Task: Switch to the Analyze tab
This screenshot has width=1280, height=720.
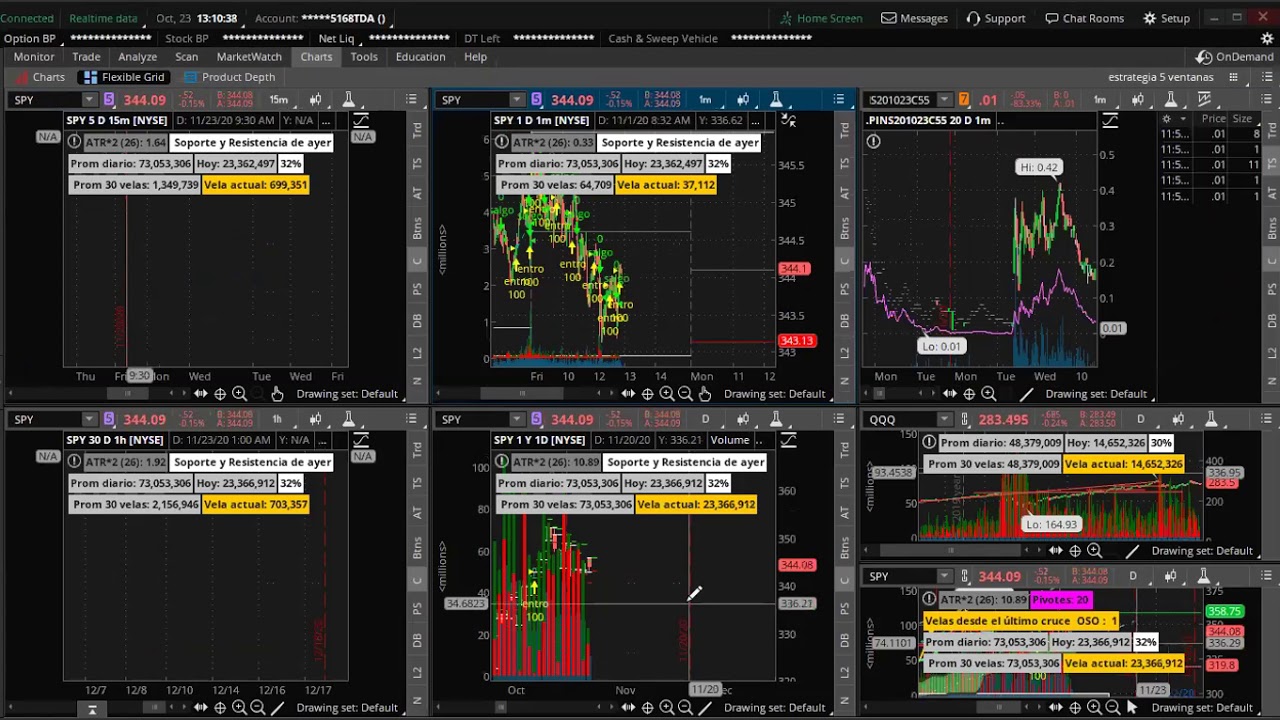Action: [137, 57]
